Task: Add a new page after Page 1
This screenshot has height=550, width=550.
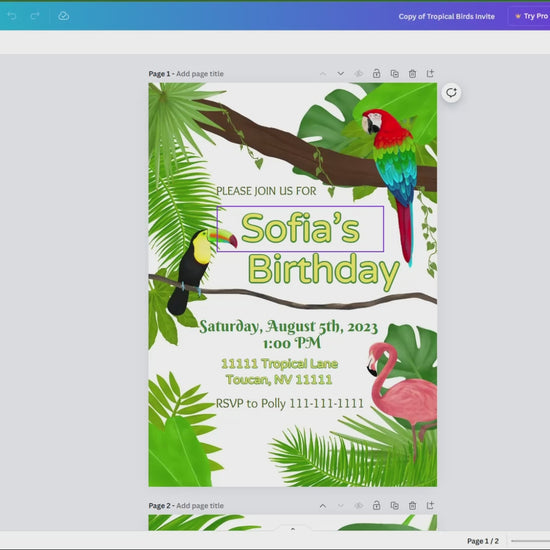Action: 430,74
